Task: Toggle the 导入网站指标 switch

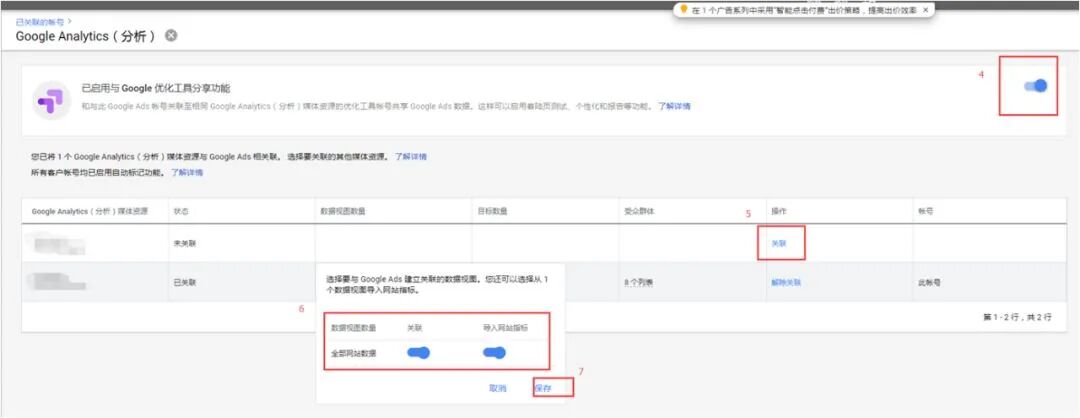Action: (x=494, y=353)
